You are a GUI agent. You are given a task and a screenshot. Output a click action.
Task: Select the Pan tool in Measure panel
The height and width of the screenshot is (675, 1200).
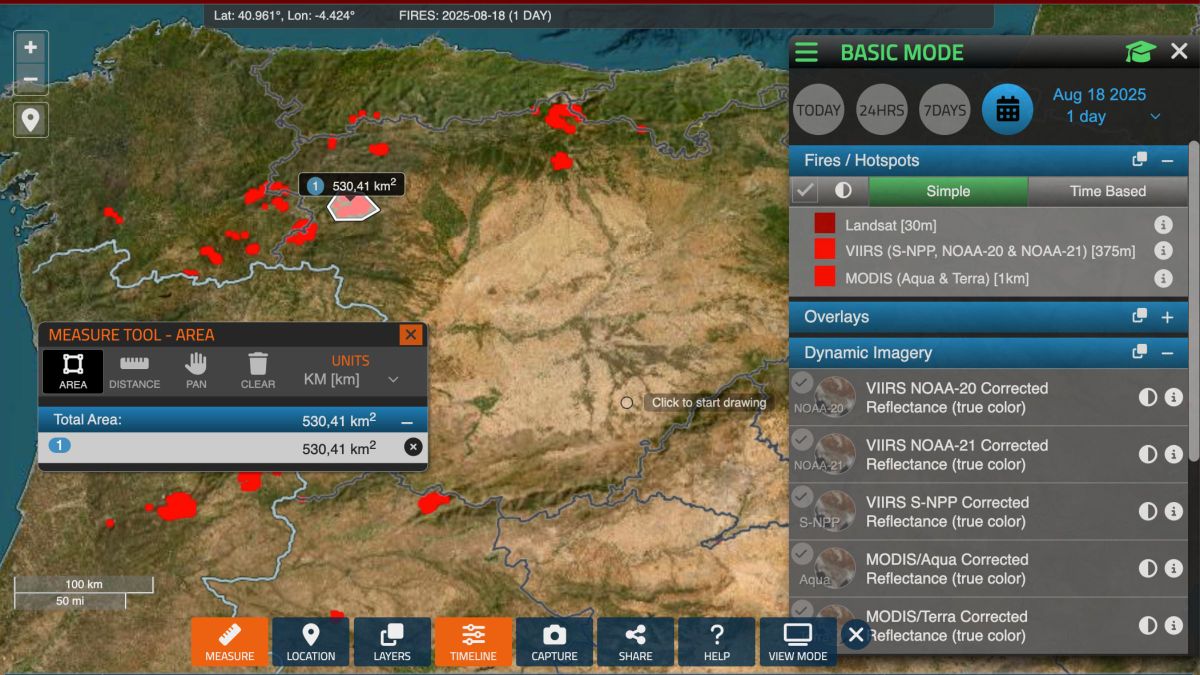click(196, 370)
